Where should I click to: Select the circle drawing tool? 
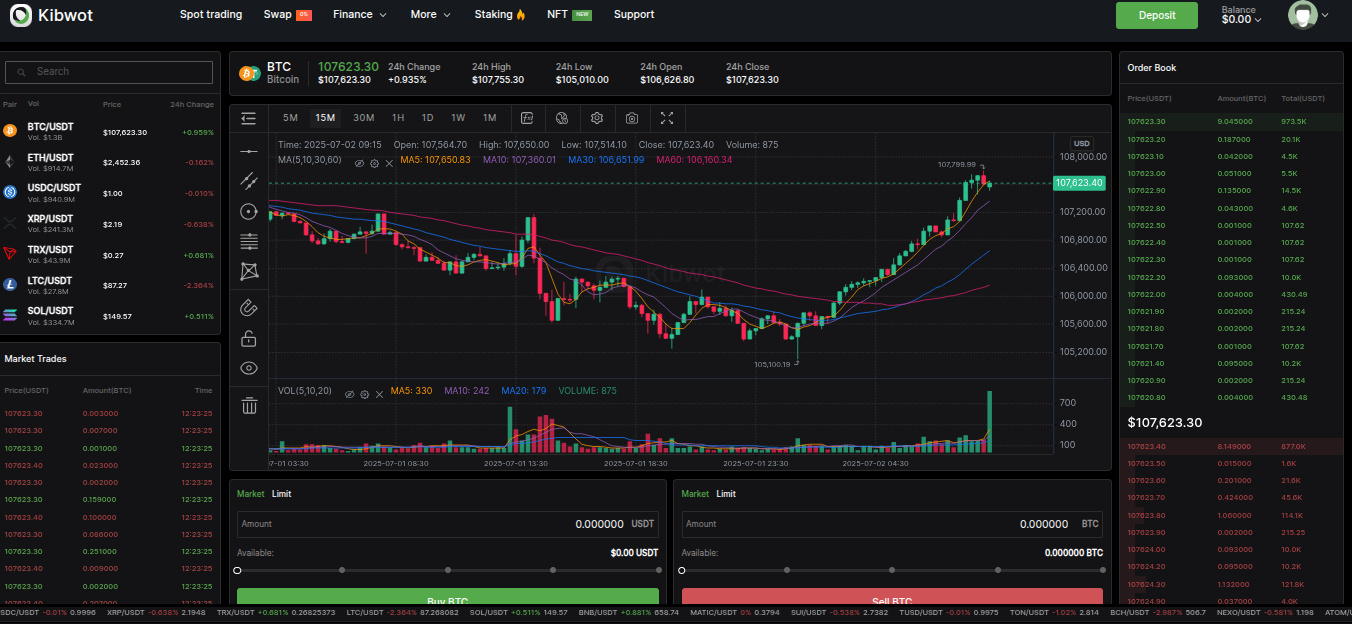[x=249, y=211]
